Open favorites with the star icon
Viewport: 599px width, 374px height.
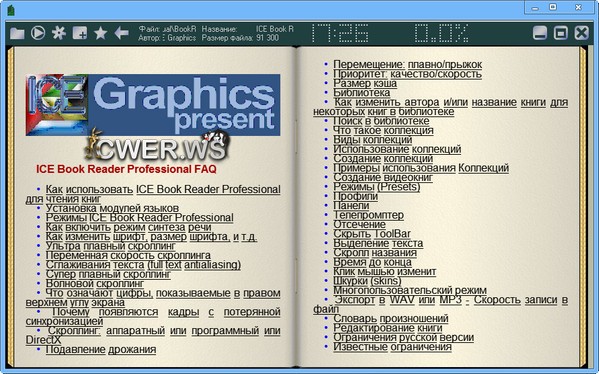[100, 33]
